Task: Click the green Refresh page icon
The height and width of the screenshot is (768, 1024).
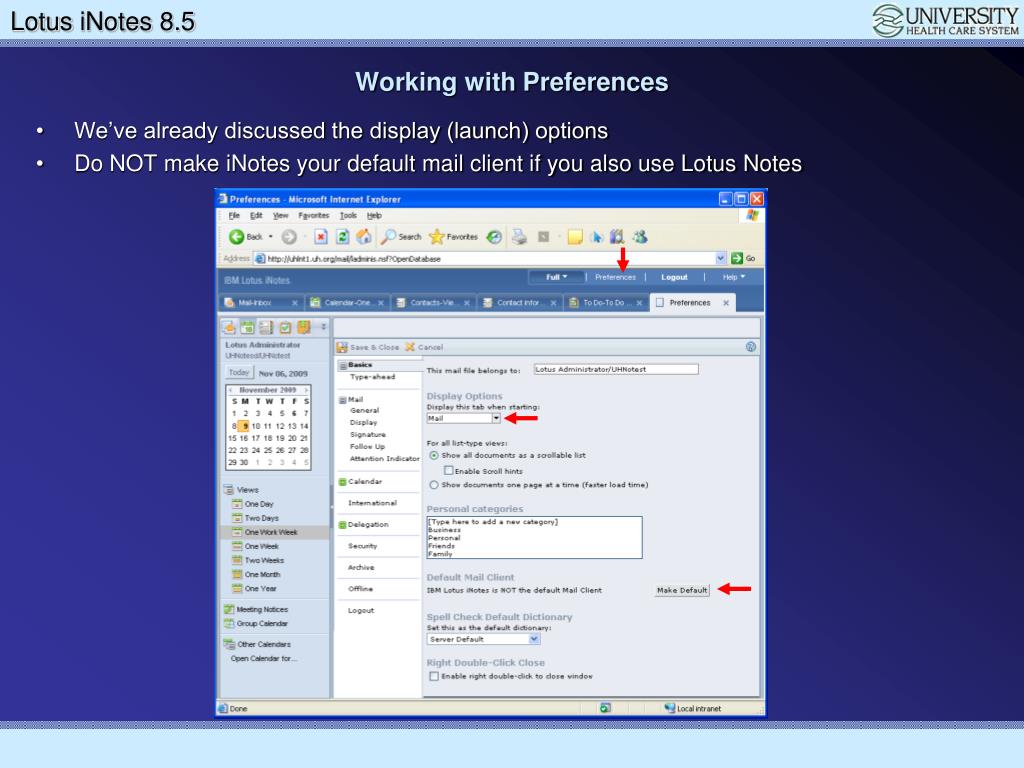Action: coord(342,237)
